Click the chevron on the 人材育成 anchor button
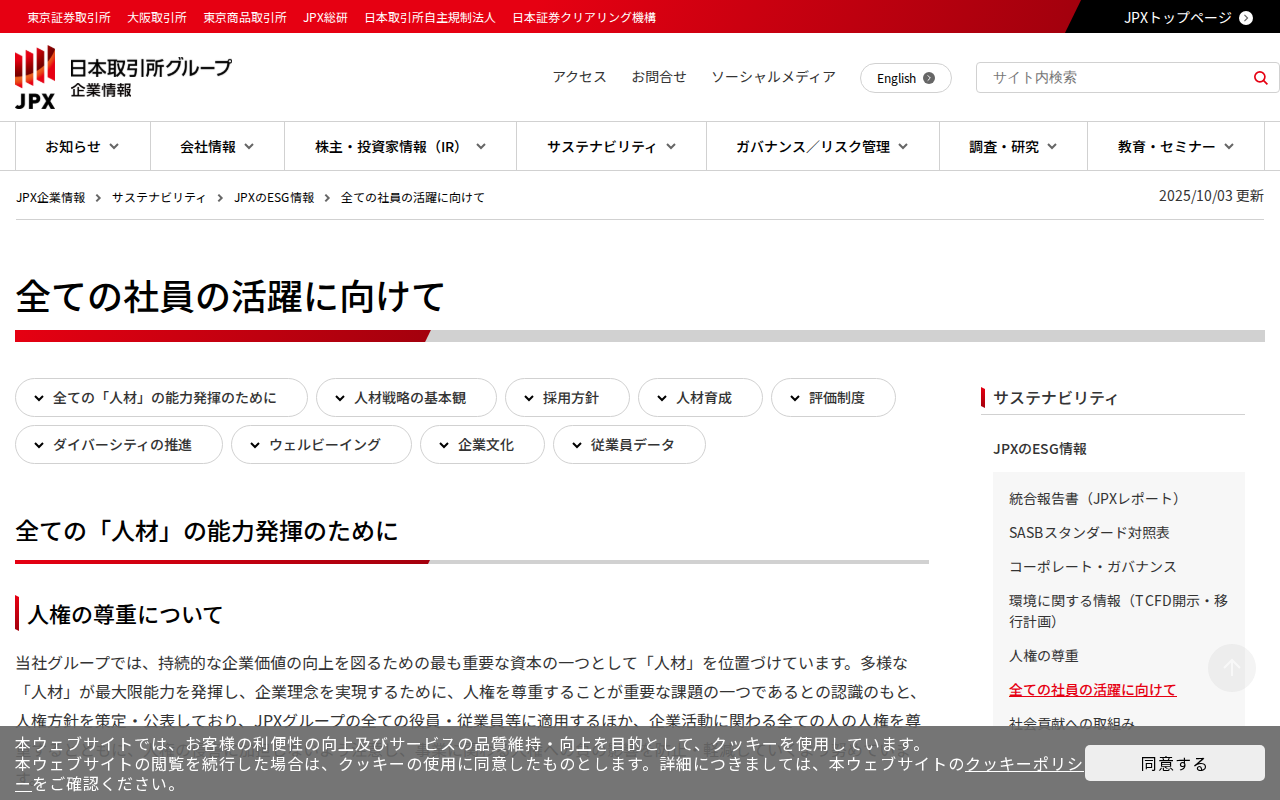 [x=662, y=398]
